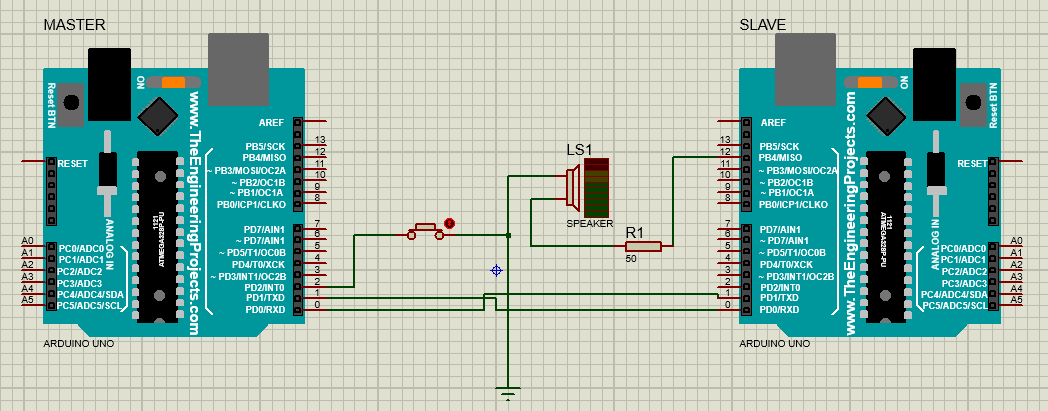Click the speaker level bar graph

pos(596,188)
